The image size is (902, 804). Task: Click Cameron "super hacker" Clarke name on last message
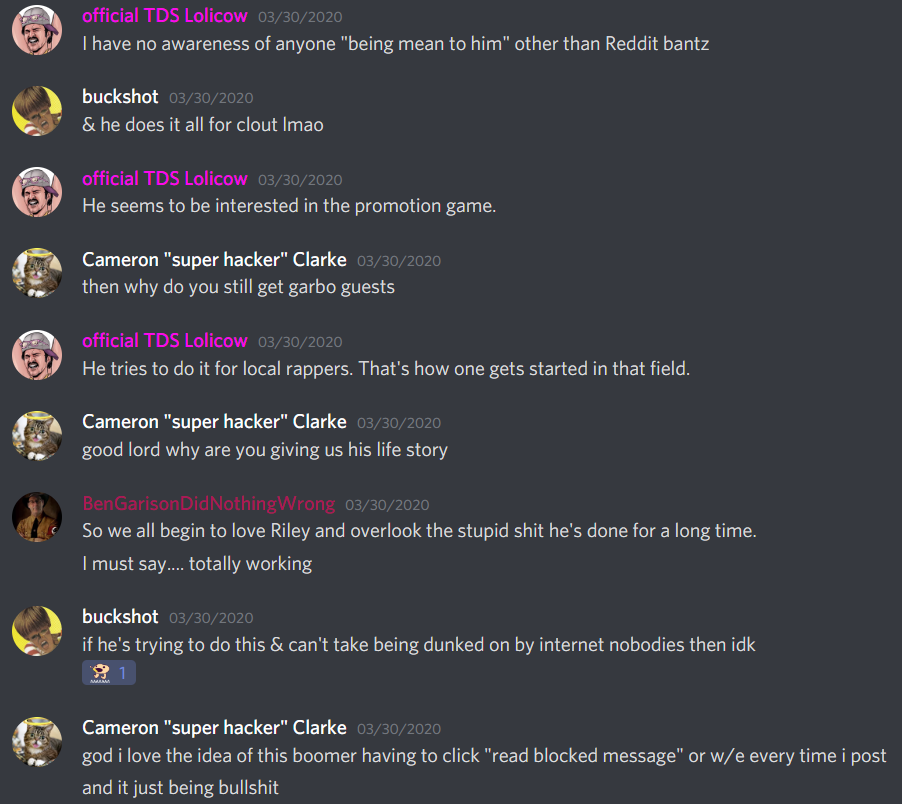tap(214, 728)
